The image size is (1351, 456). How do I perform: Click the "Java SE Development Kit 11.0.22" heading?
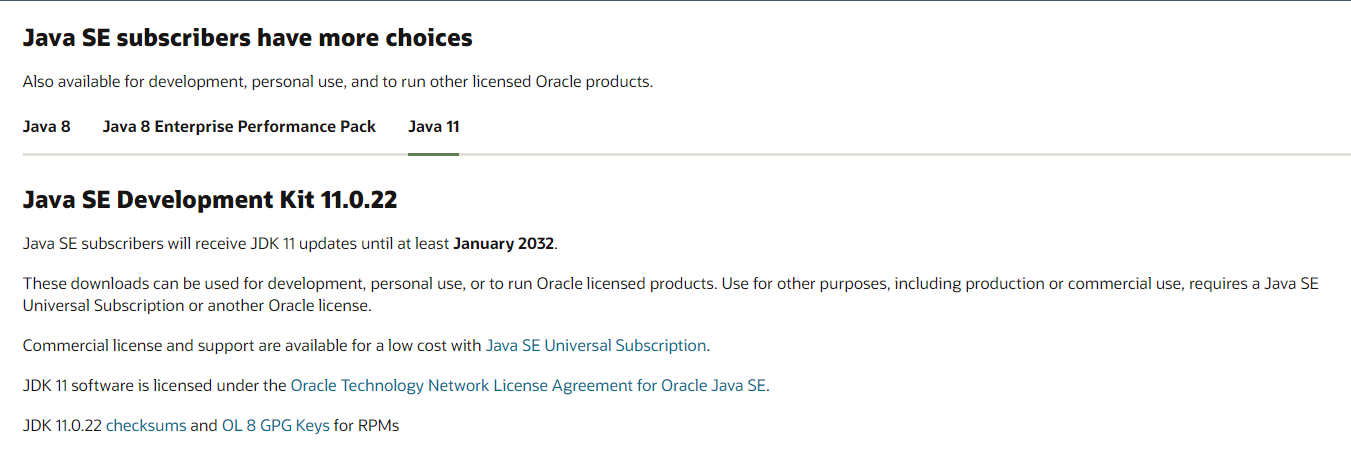click(x=209, y=201)
